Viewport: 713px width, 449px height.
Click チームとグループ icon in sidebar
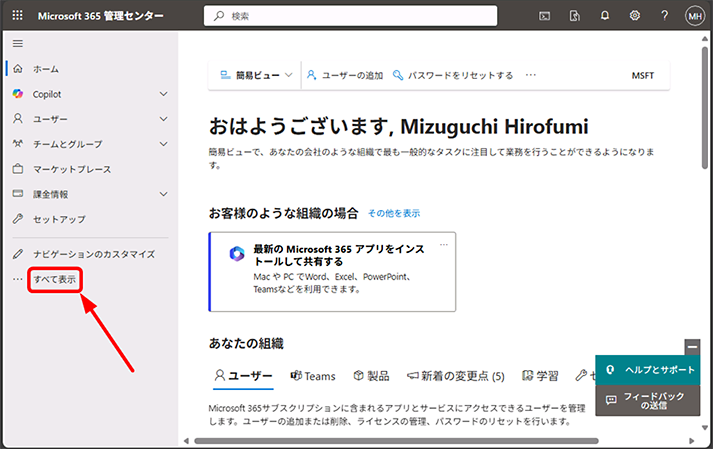(18, 144)
